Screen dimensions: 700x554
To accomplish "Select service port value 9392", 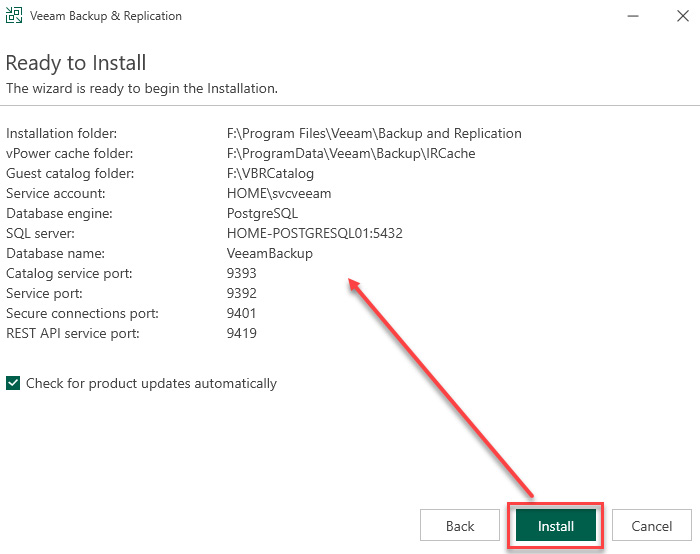I will pos(242,293).
